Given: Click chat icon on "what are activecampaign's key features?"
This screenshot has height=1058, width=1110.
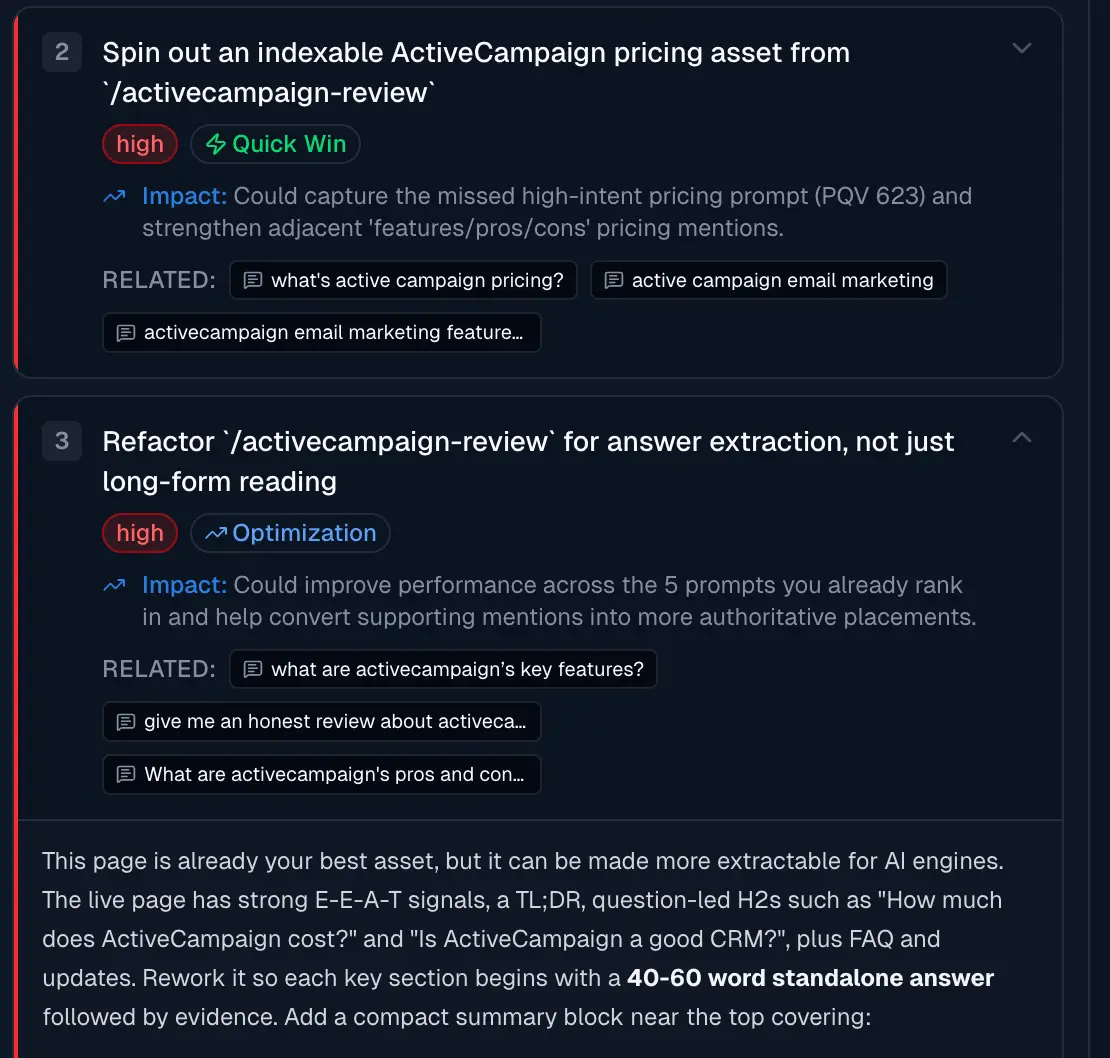Looking at the screenshot, I should point(253,669).
